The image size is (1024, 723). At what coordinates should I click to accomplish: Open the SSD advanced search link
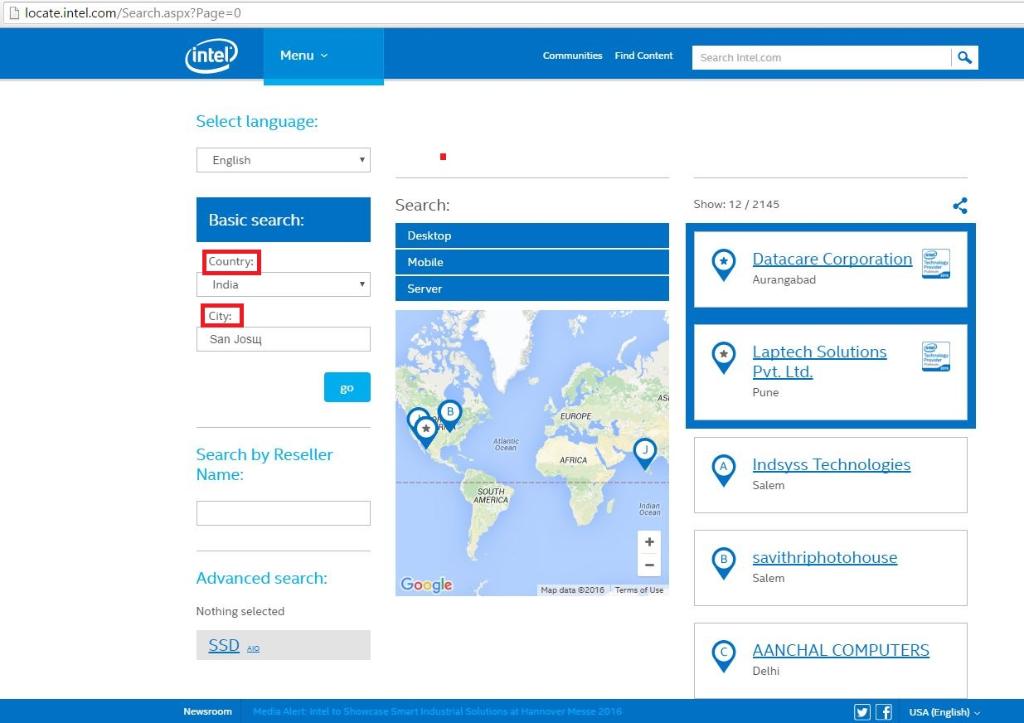coord(224,645)
